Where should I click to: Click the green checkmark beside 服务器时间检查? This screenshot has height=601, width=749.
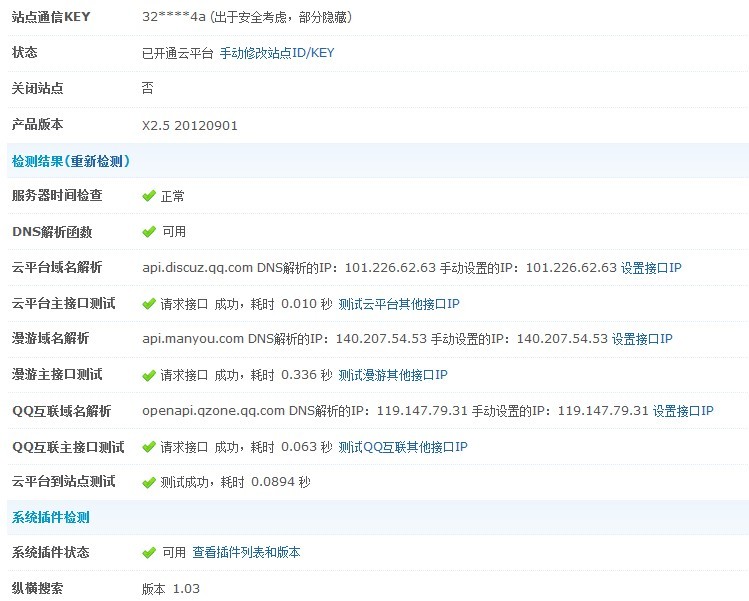149,196
